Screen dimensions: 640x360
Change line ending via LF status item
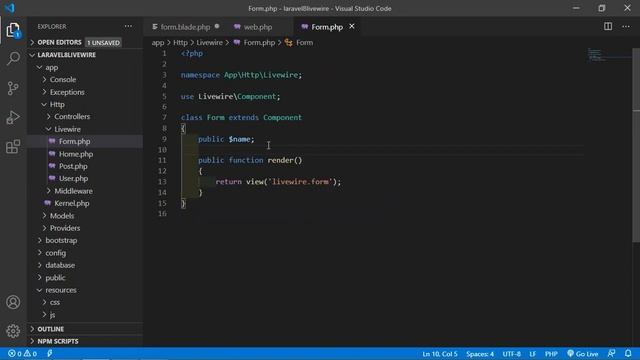(x=533, y=353)
